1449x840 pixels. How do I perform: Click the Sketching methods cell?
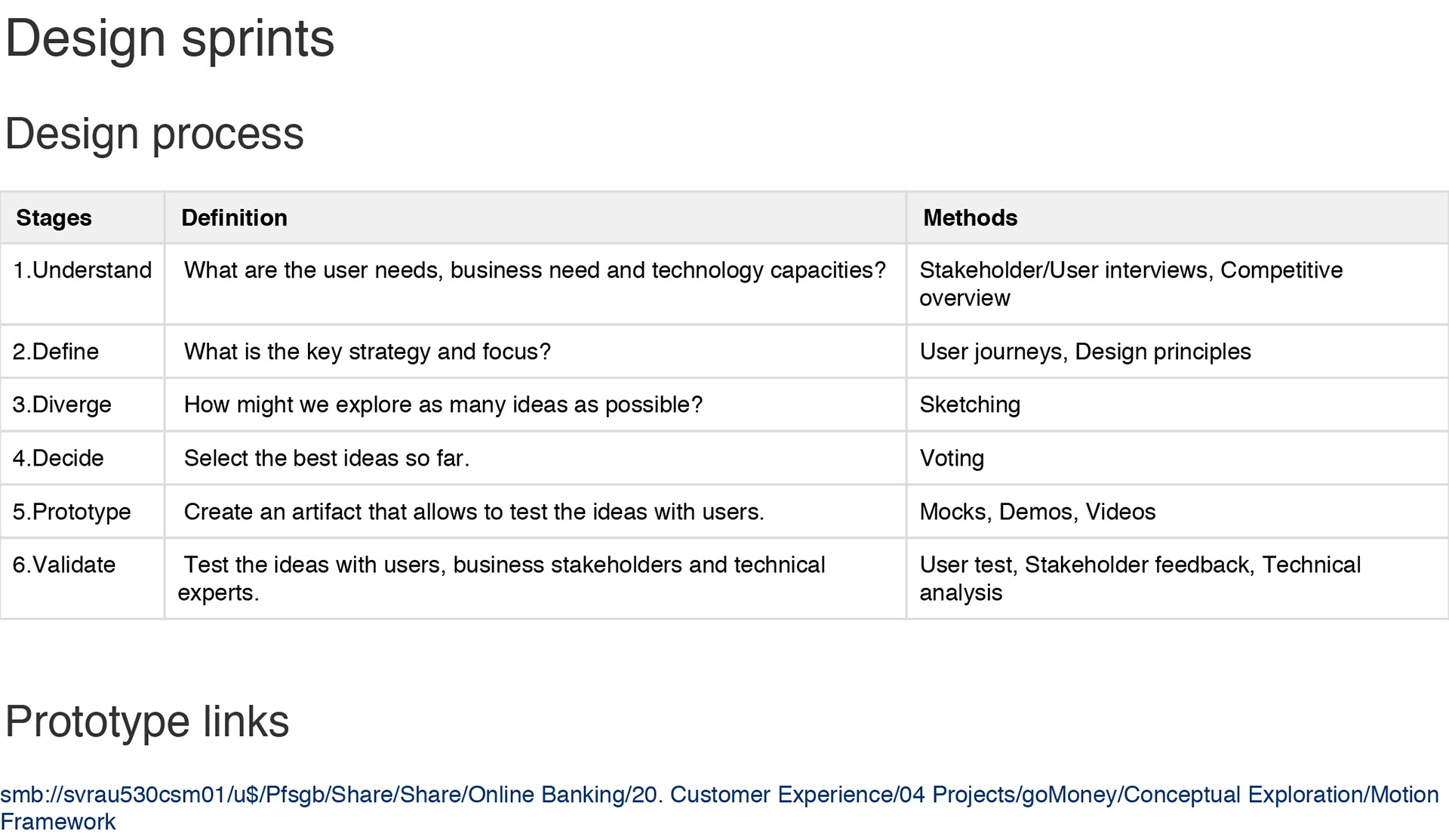[1177, 405]
